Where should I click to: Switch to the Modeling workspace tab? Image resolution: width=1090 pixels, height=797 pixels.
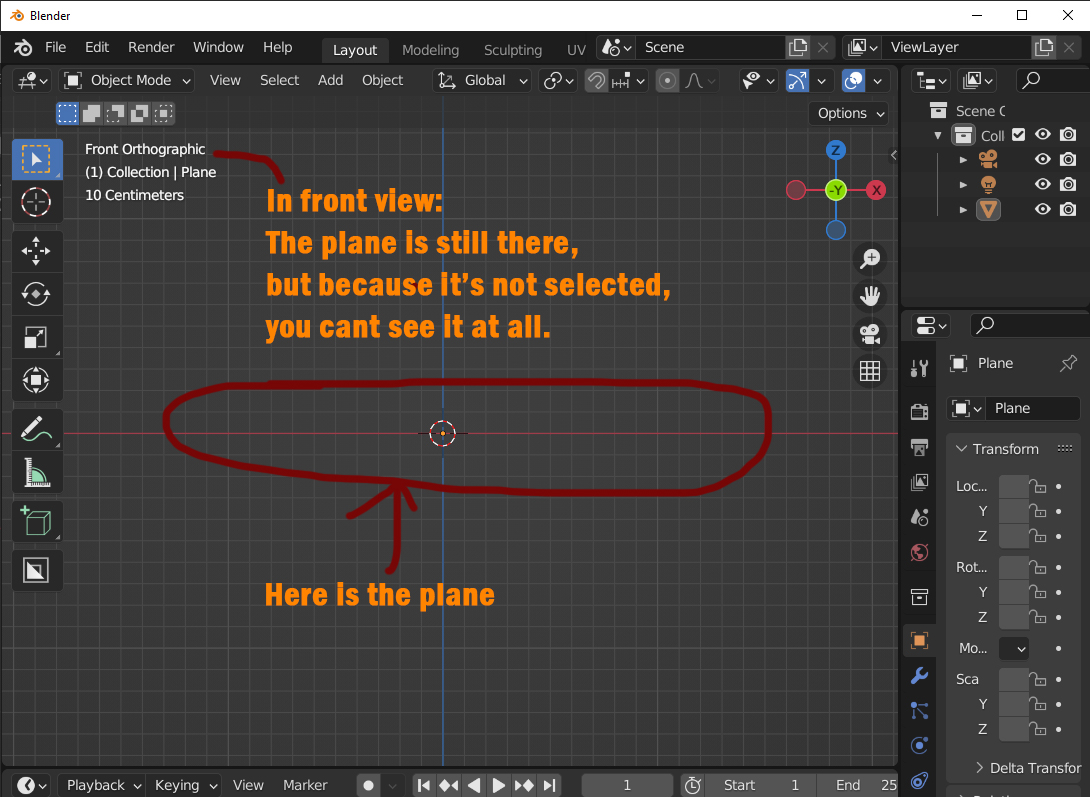pyautogui.click(x=430, y=50)
